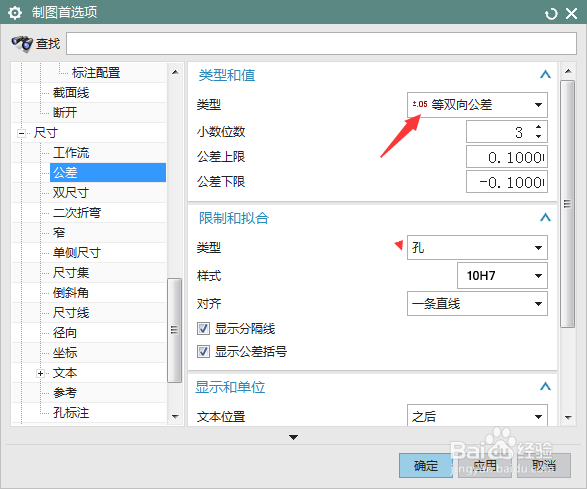Select 窄 in the tree
Screen dimensions: 587x489
click(59, 233)
